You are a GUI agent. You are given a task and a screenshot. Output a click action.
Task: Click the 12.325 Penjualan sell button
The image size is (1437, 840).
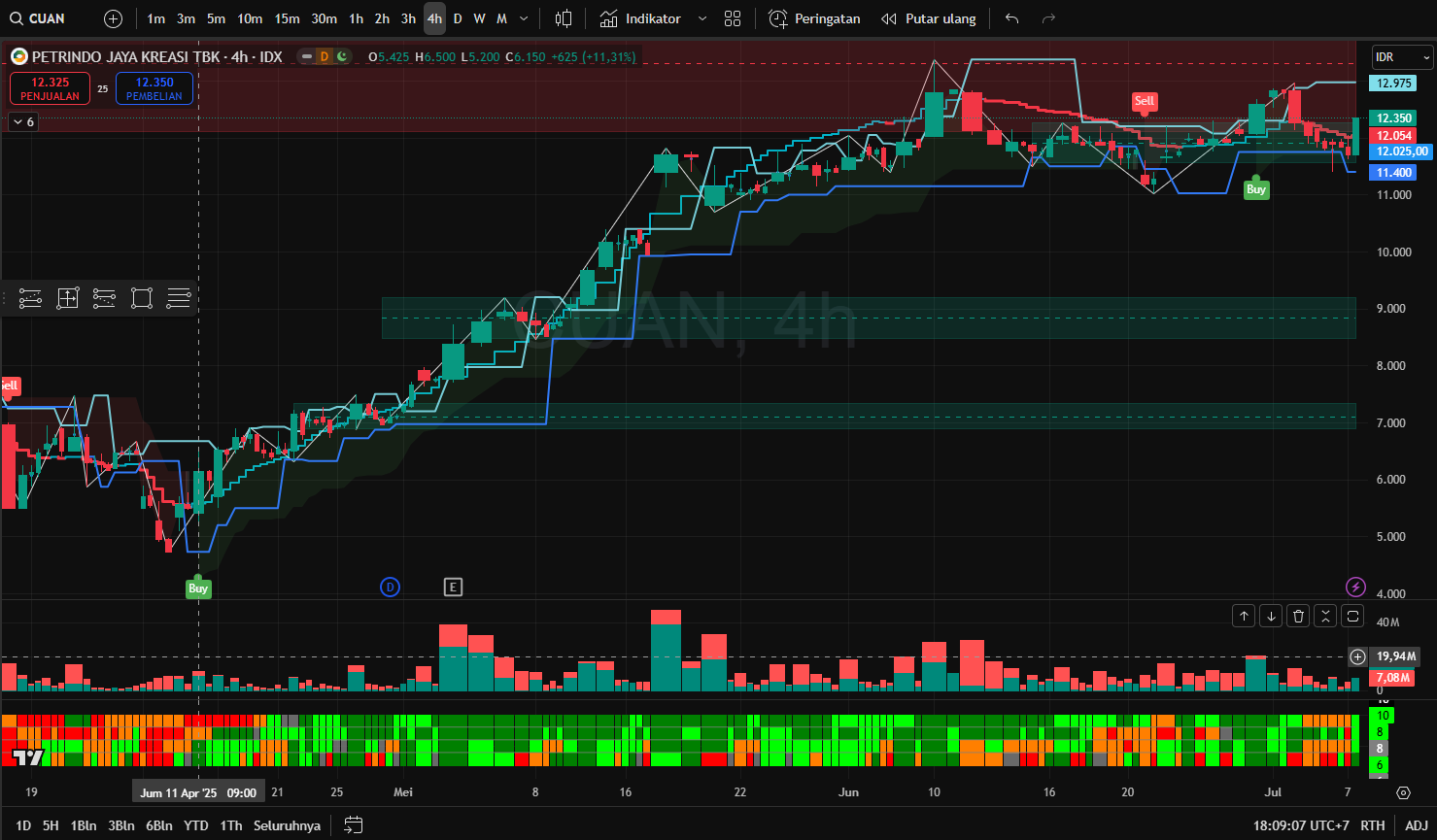tap(50, 88)
